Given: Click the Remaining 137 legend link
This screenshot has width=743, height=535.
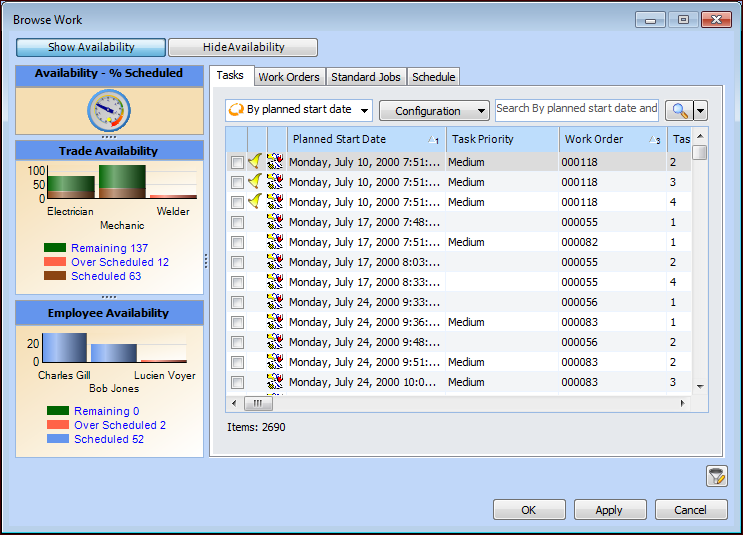Looking at the screenshot, I should point(109,248).
